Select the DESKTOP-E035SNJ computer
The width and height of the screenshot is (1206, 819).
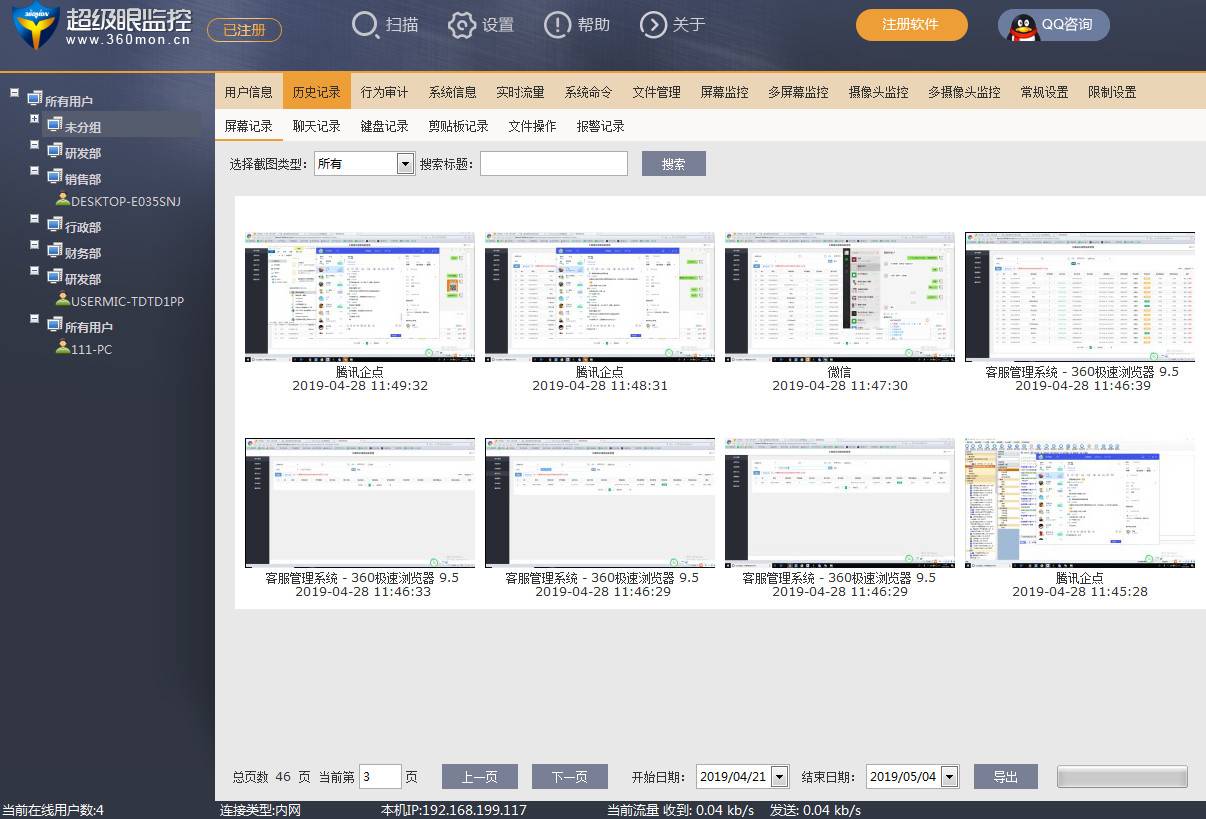[126, 201]
